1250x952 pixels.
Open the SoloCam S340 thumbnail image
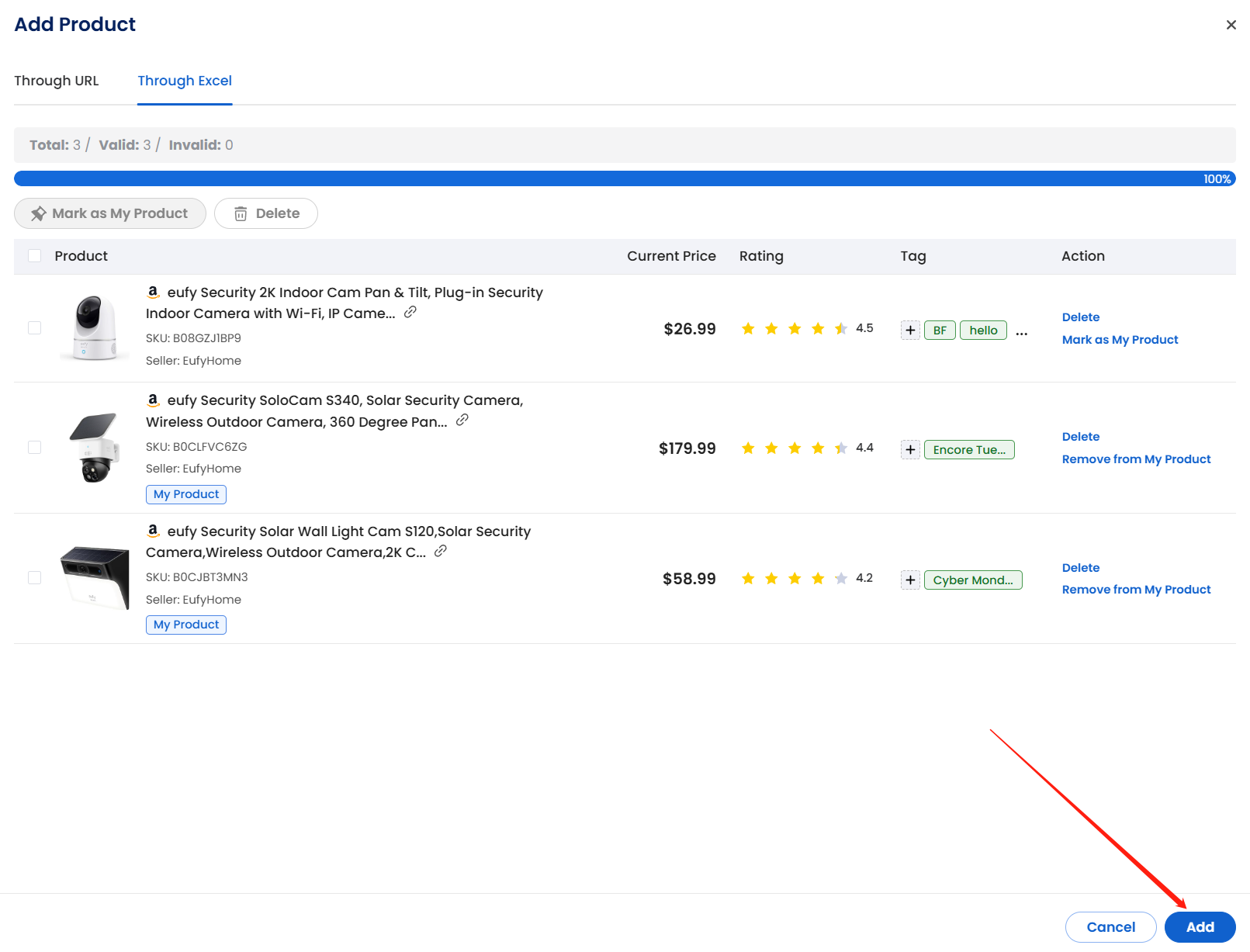95,448
